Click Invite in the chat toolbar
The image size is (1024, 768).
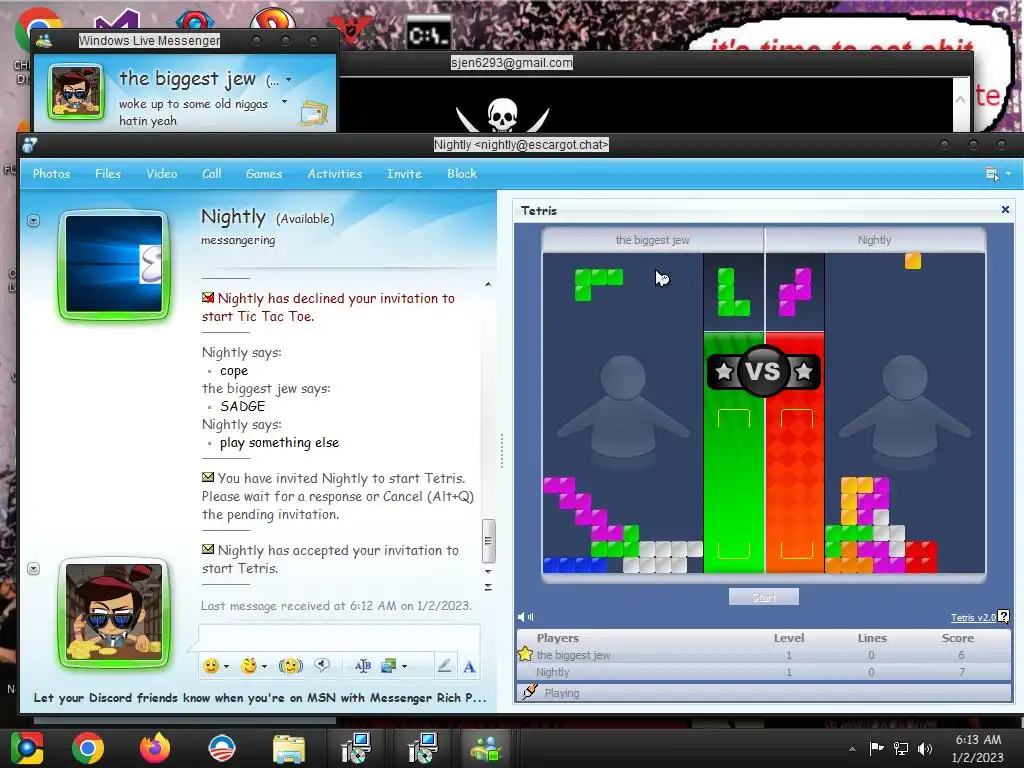tap(404, 174)
